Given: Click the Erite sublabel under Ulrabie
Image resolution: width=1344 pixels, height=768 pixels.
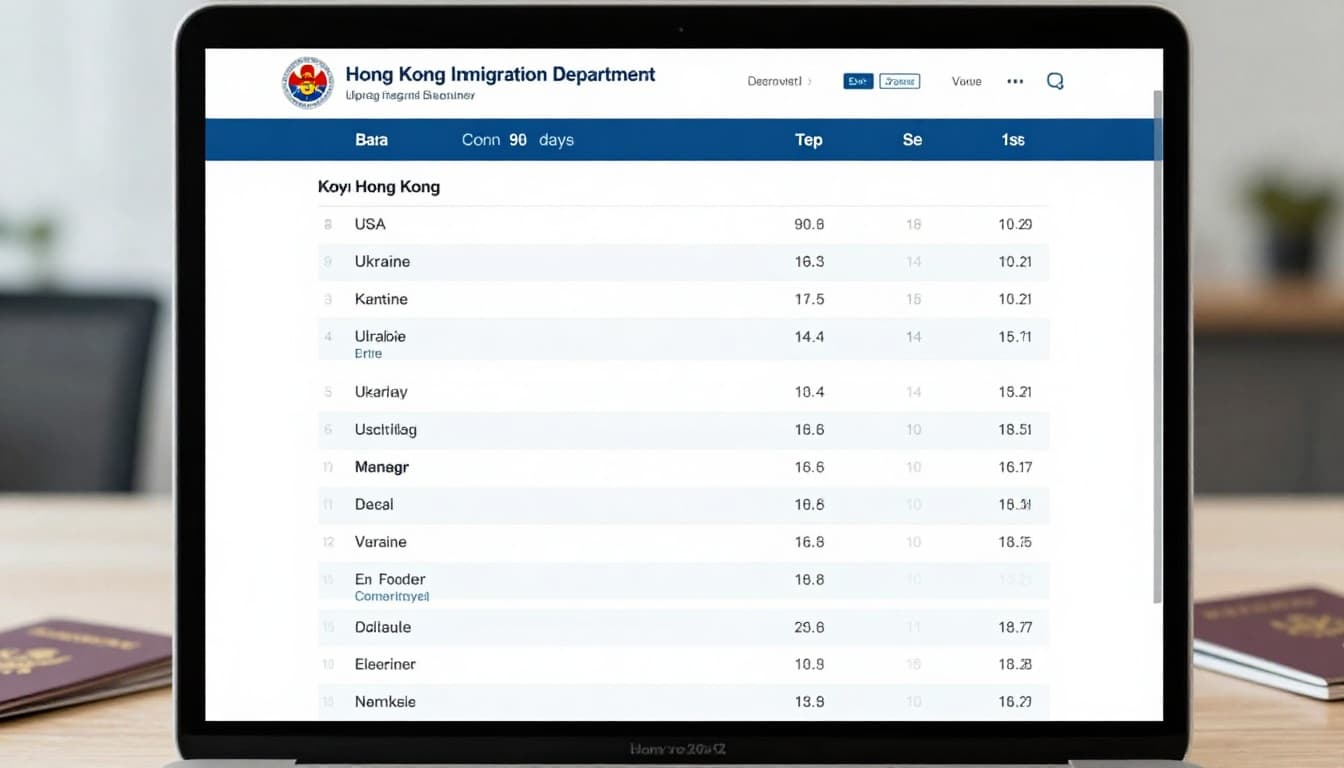Looking at the screenshot, I should tap(368, 354).
